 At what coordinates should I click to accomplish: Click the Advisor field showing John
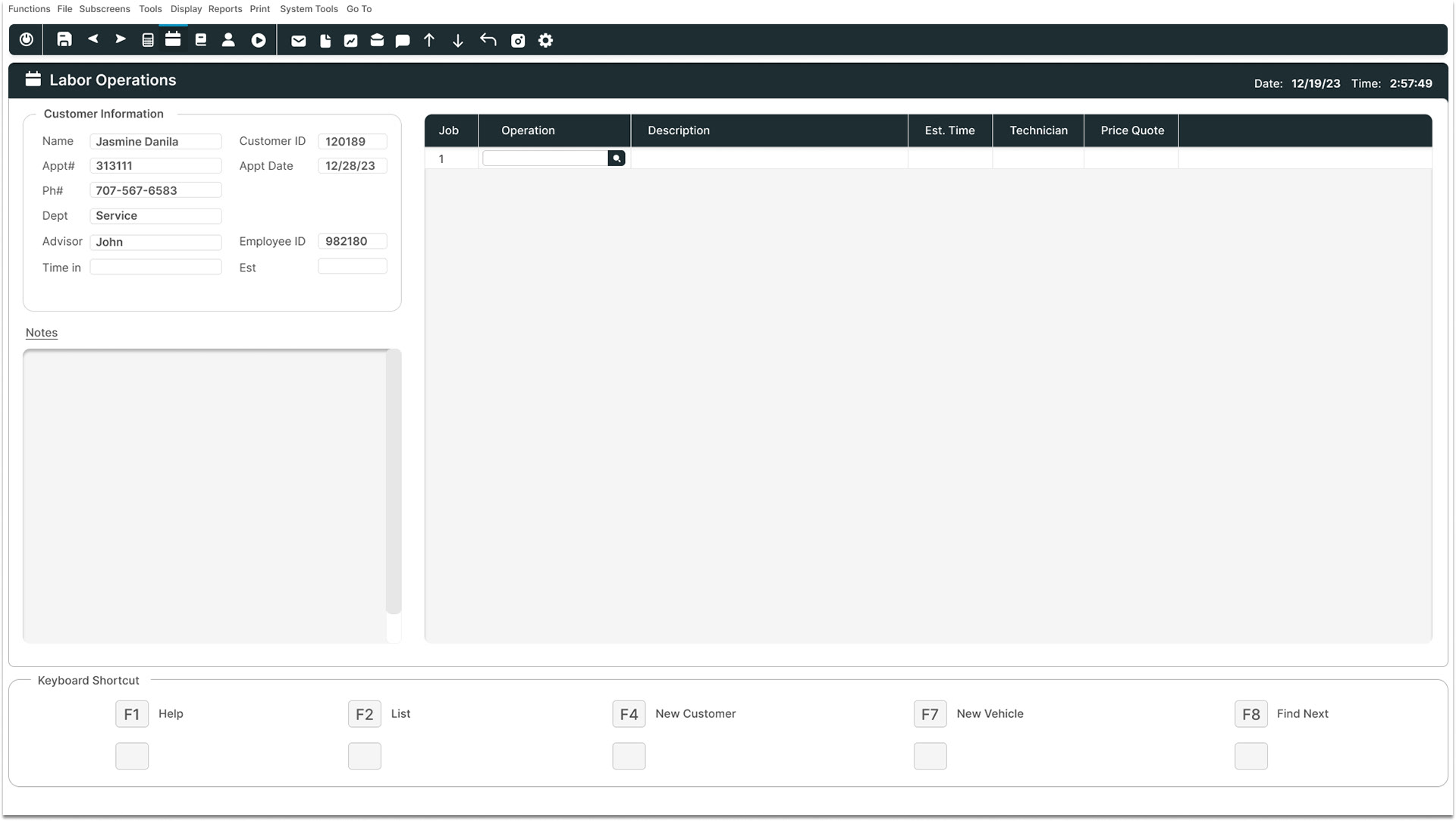155,242
